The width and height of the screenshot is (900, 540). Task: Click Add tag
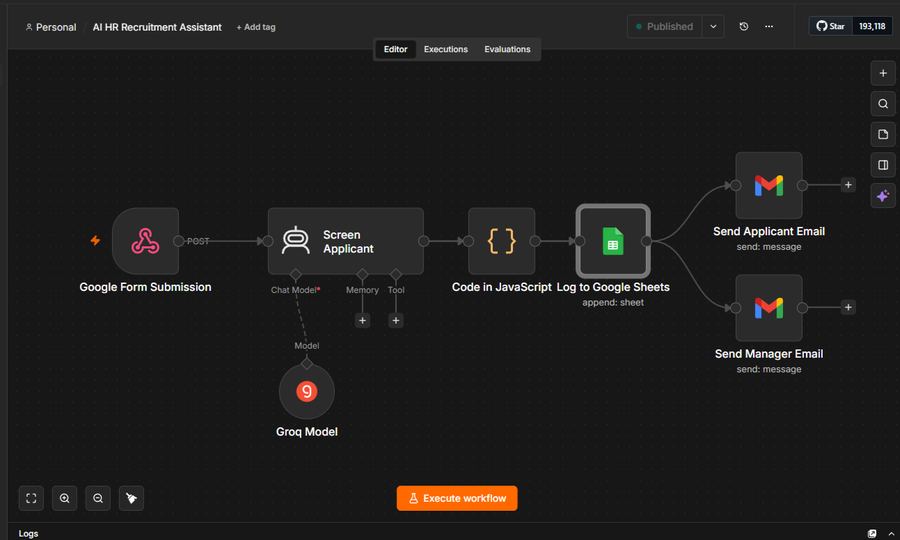[256, 27]
